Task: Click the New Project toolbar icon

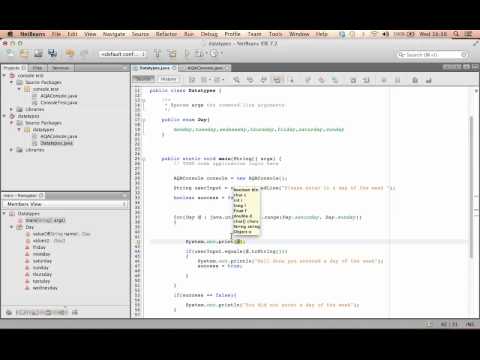Action: click(x=24, y=53)
